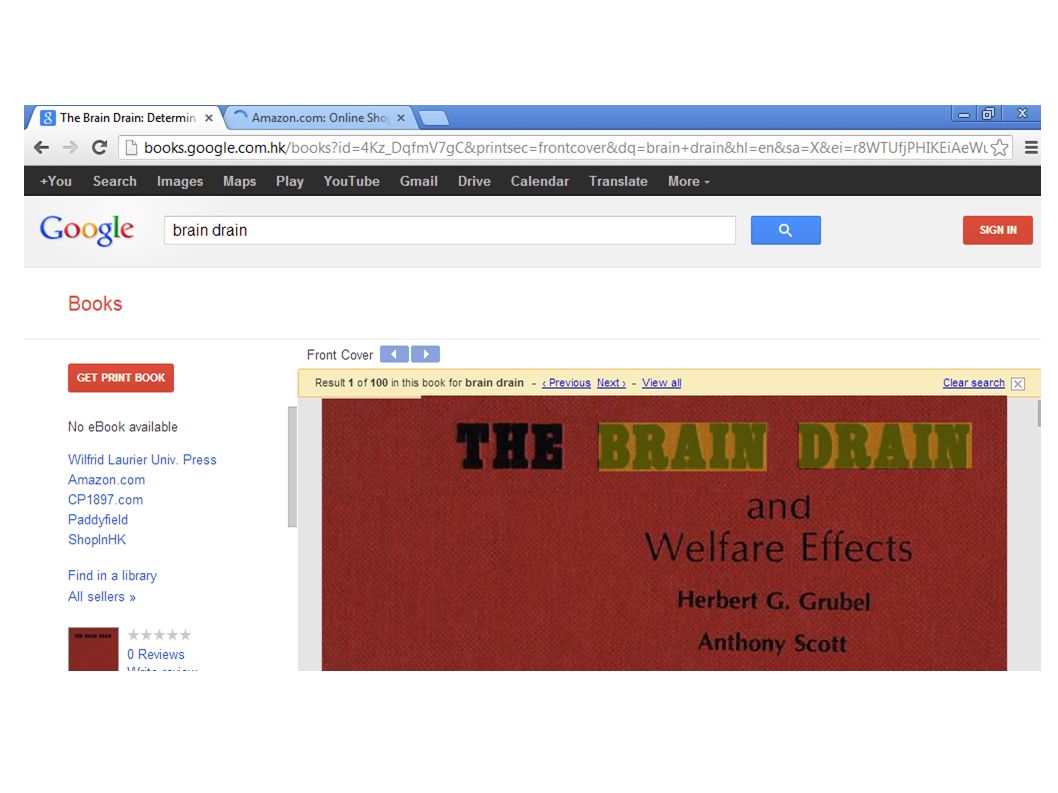Click Clear search link
Screen dimensions: 1058x793
[974, 383]
